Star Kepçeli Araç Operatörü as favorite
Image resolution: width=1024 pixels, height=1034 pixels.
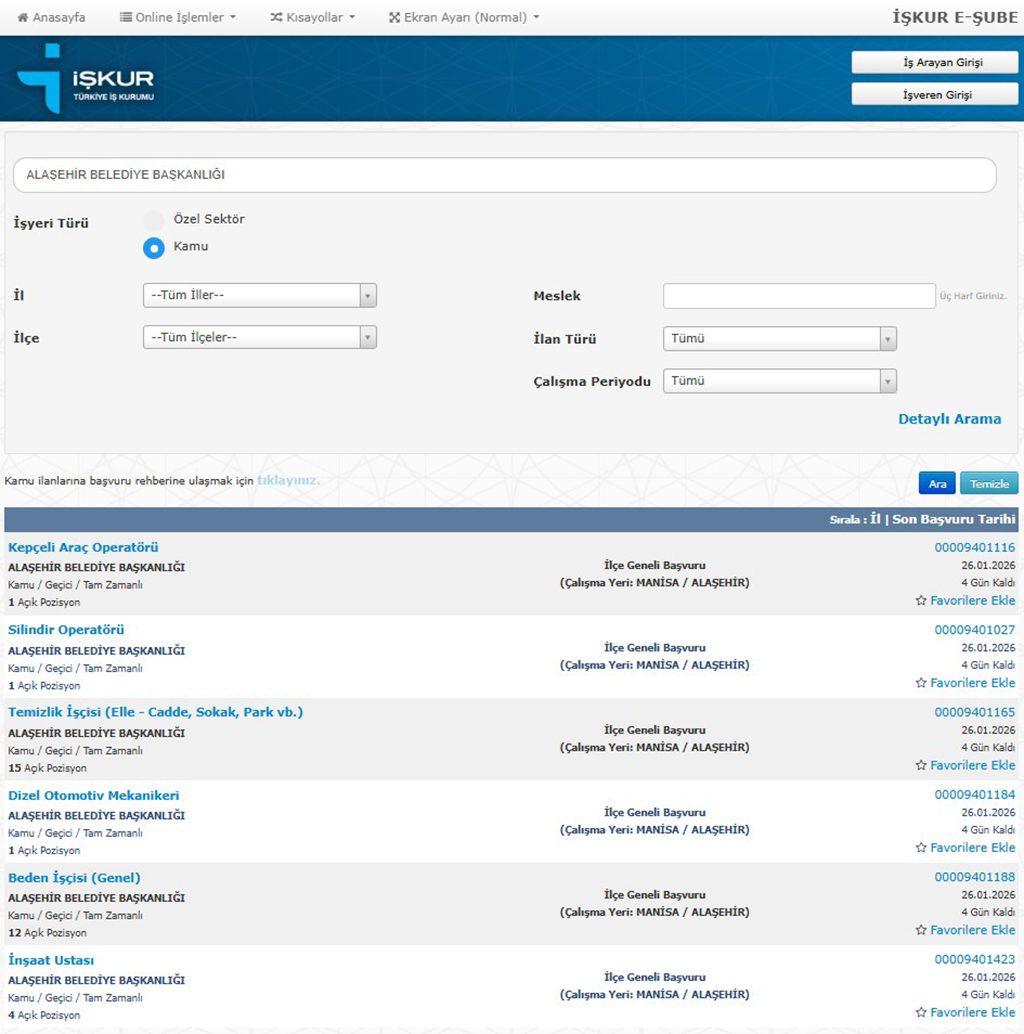click(x=965, y=601)
